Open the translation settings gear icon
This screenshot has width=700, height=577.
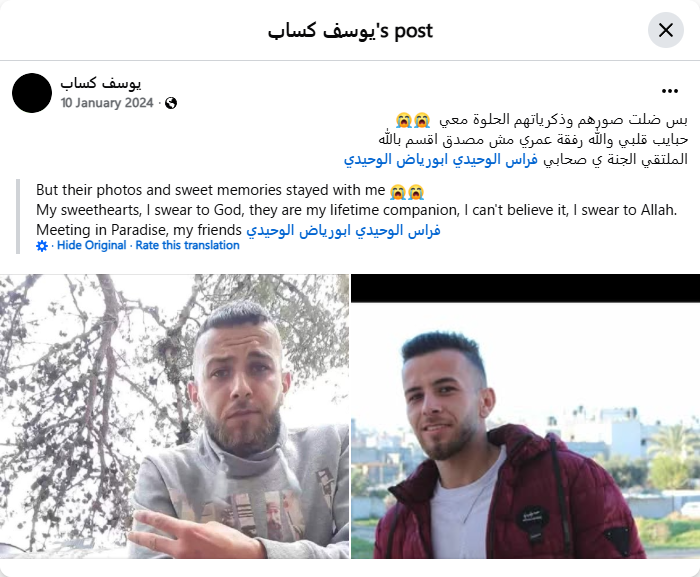42,246
